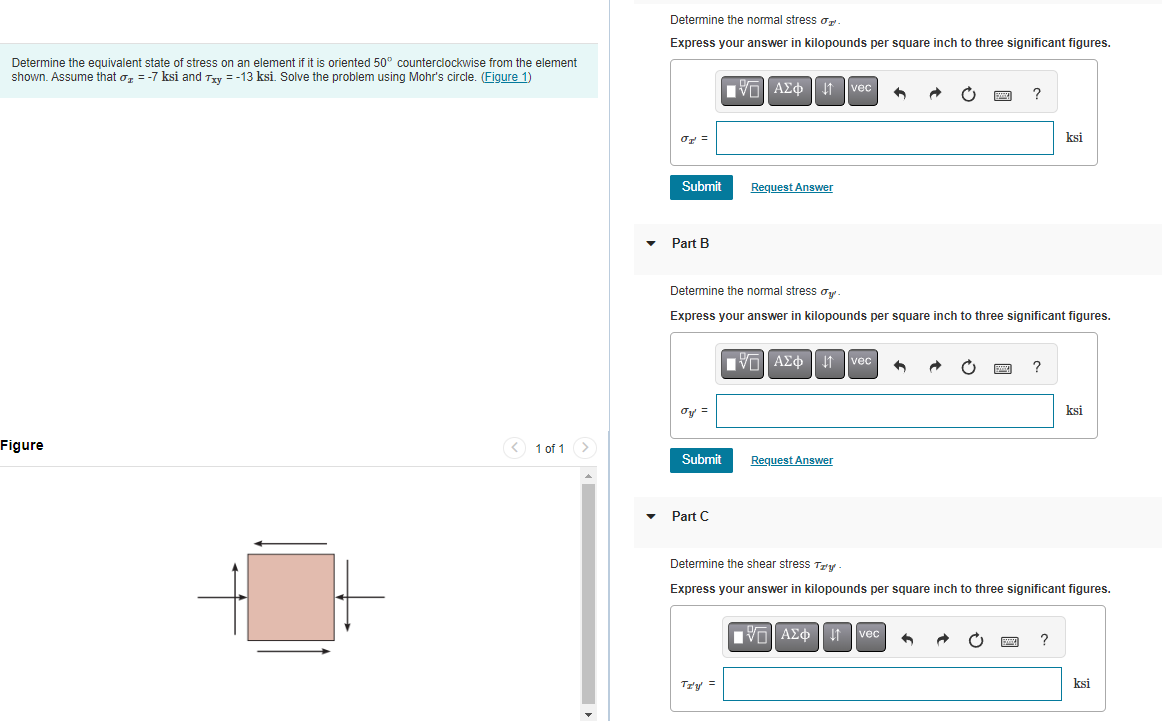Screen dimensions: 1162x721
Task: Redo in Part B toolbar
Action: tap(934, 367)
